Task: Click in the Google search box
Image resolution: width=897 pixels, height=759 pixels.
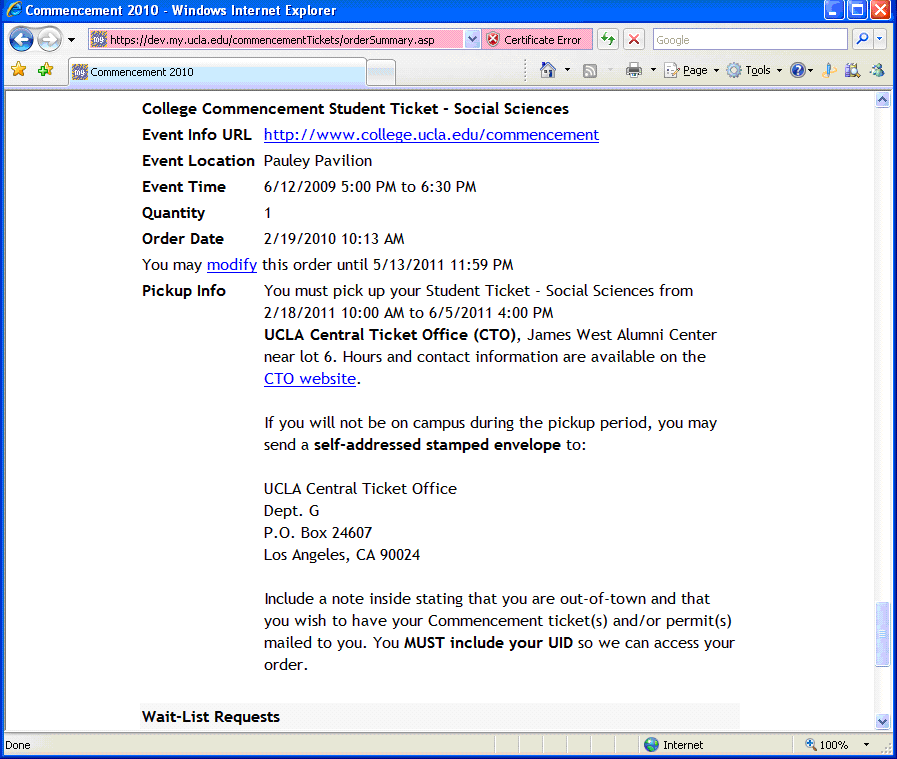Action: tap(749, 40)
